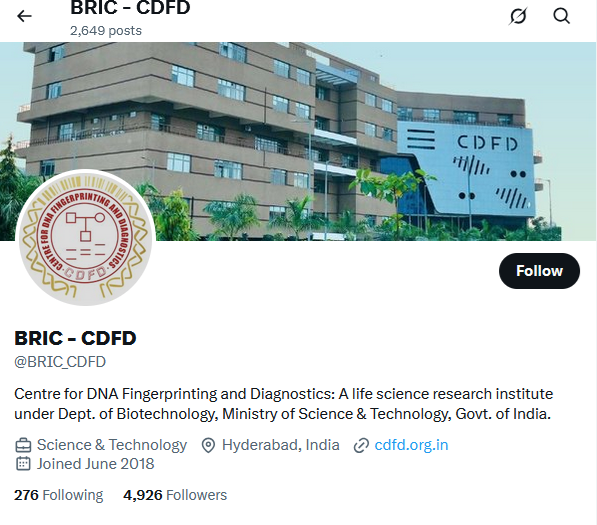
Task: Click the briefcase category icon
Action: click(x=23, y=445)
